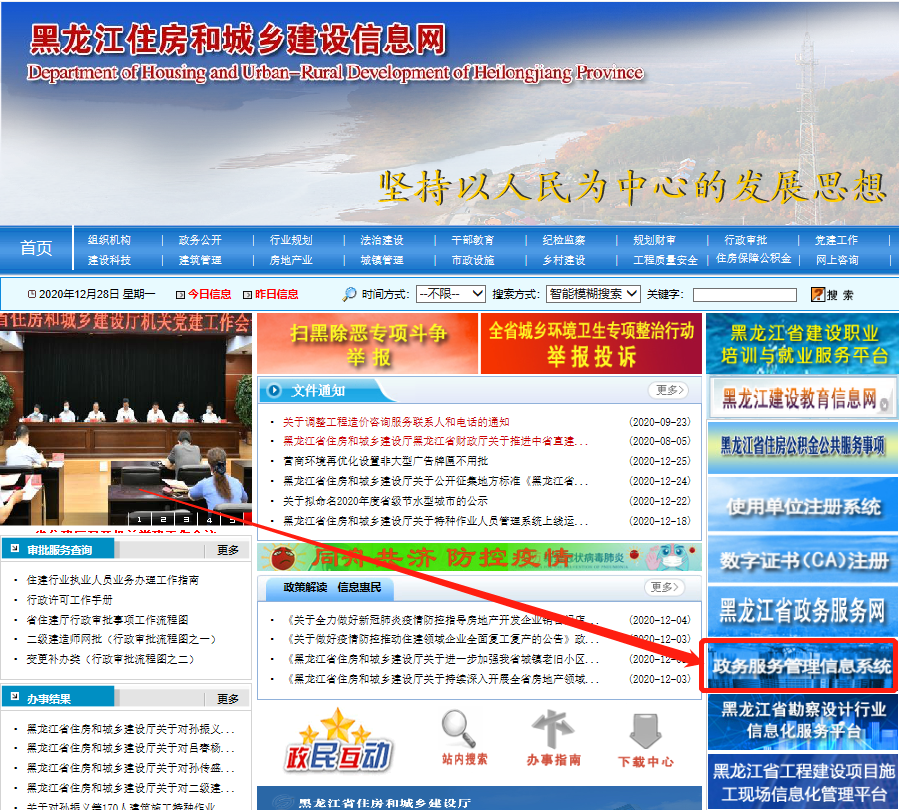Go to the 首页 navigation tab
Screen dimensions: 899x810
point(36,248)
